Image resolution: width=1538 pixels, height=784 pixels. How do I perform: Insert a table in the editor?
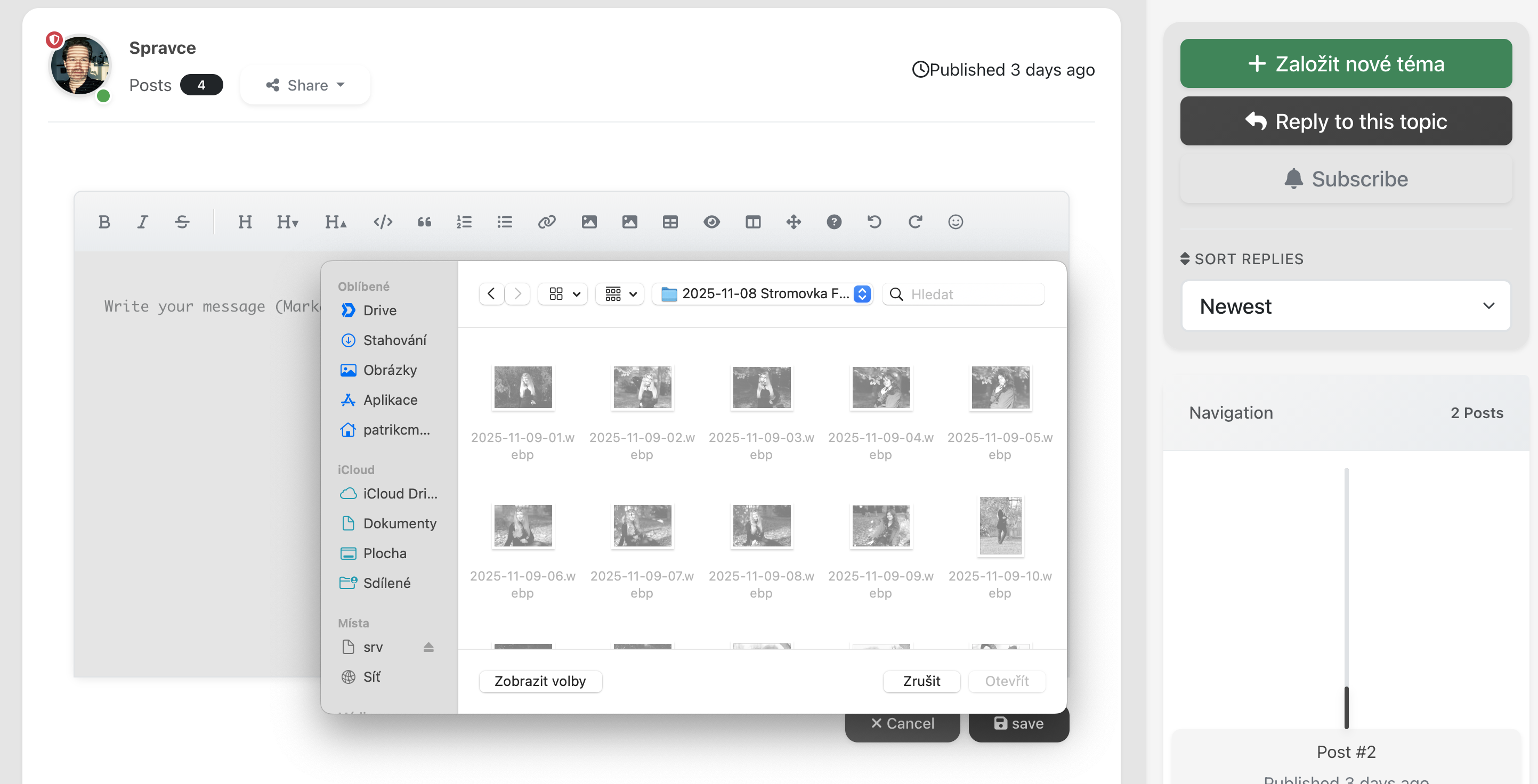(670, 222)
